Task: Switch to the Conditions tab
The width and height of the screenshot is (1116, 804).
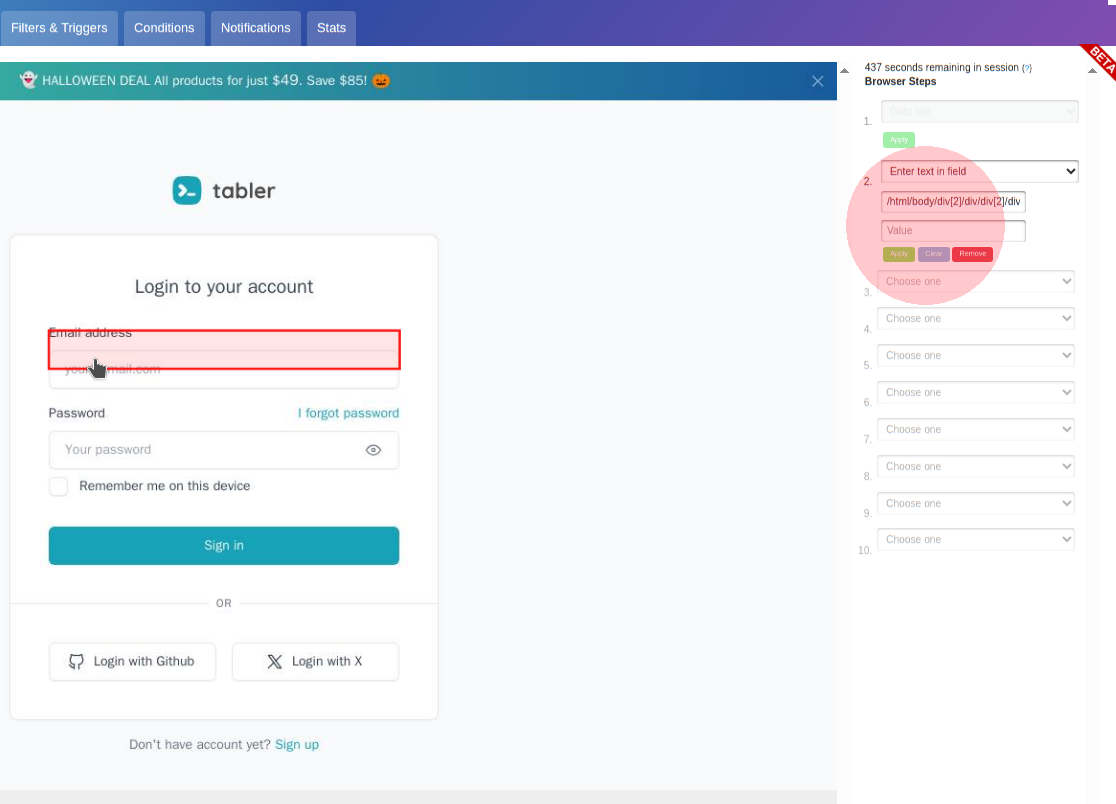Action: [164, 28]
